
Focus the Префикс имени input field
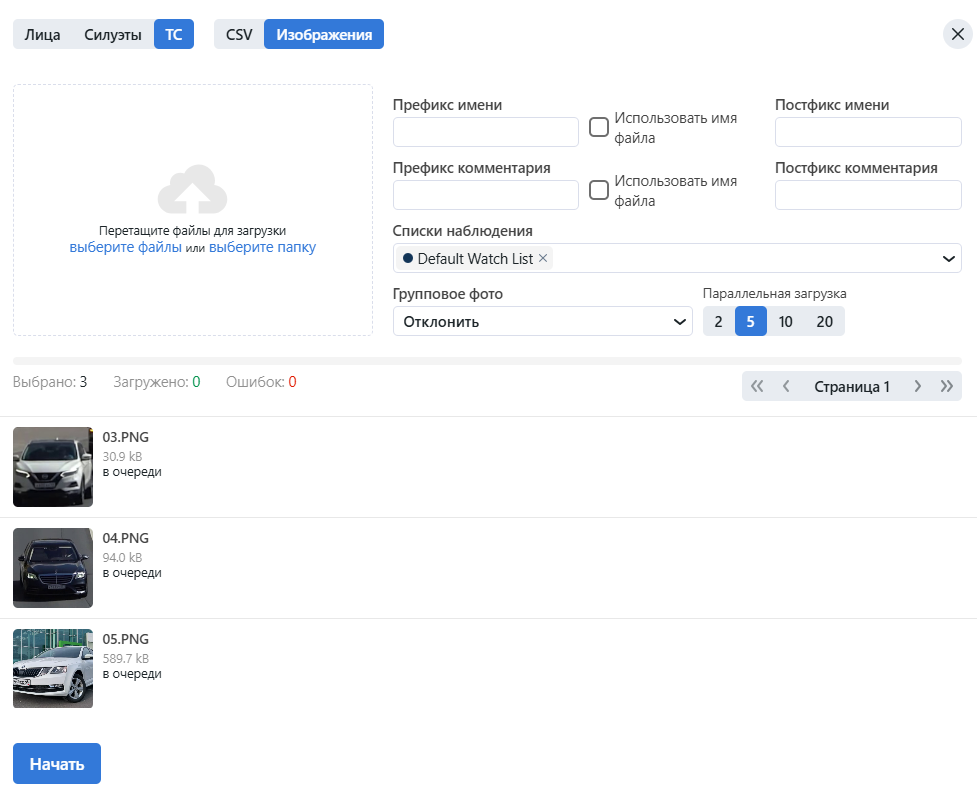click(485, 132)
